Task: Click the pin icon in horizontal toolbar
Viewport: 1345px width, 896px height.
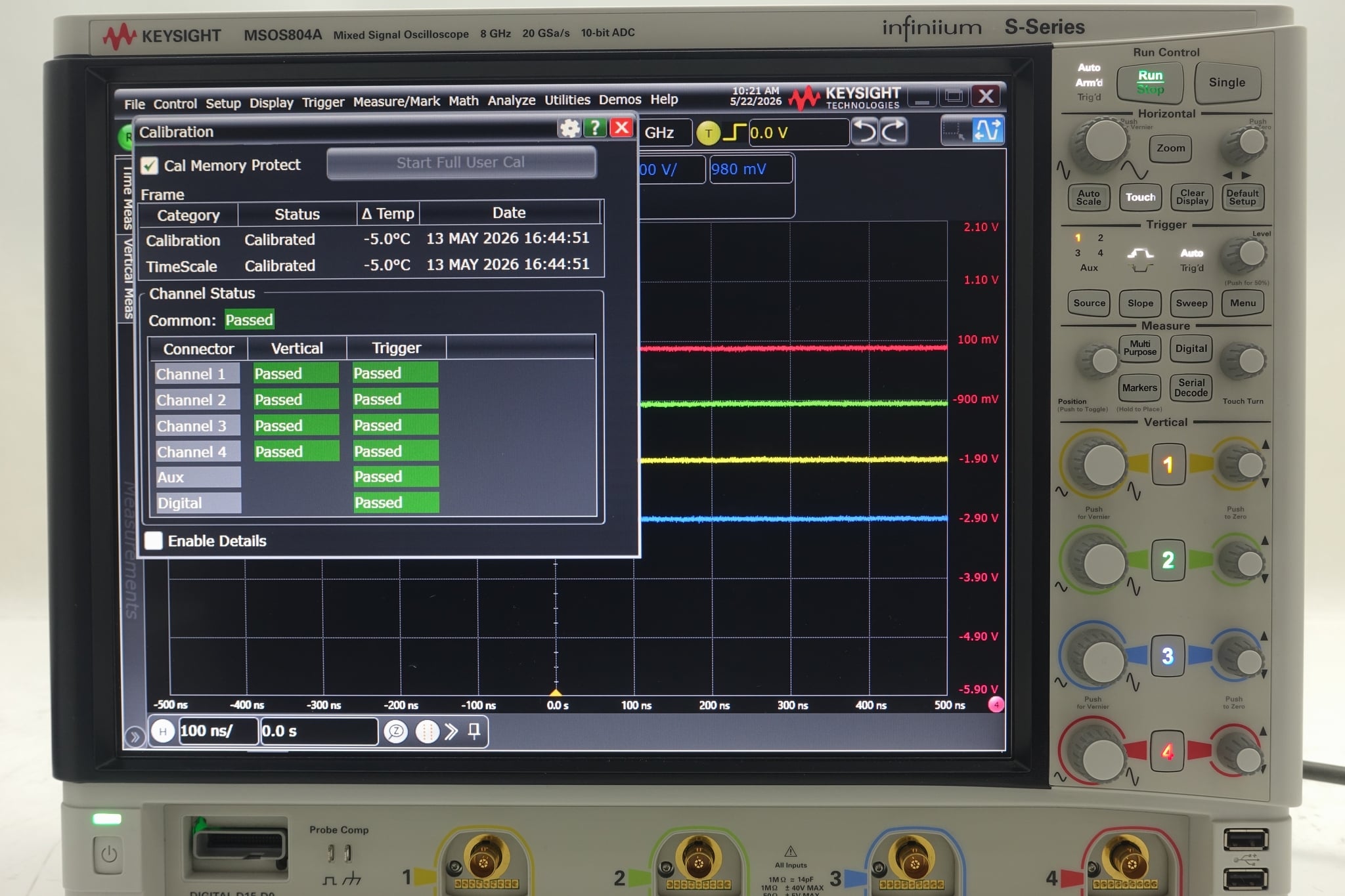Action: (474, 731)
